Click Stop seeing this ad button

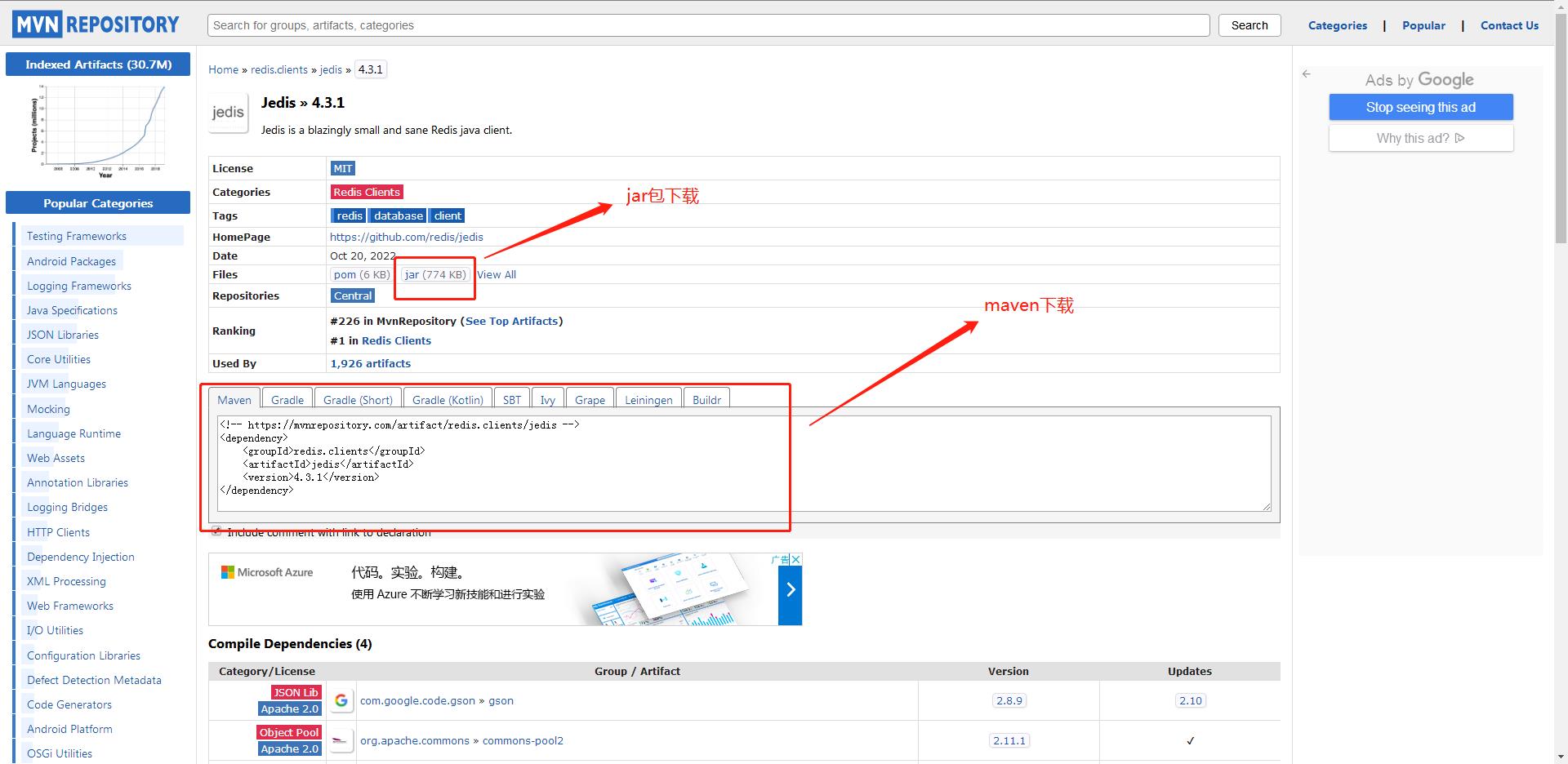point(1421,107)
